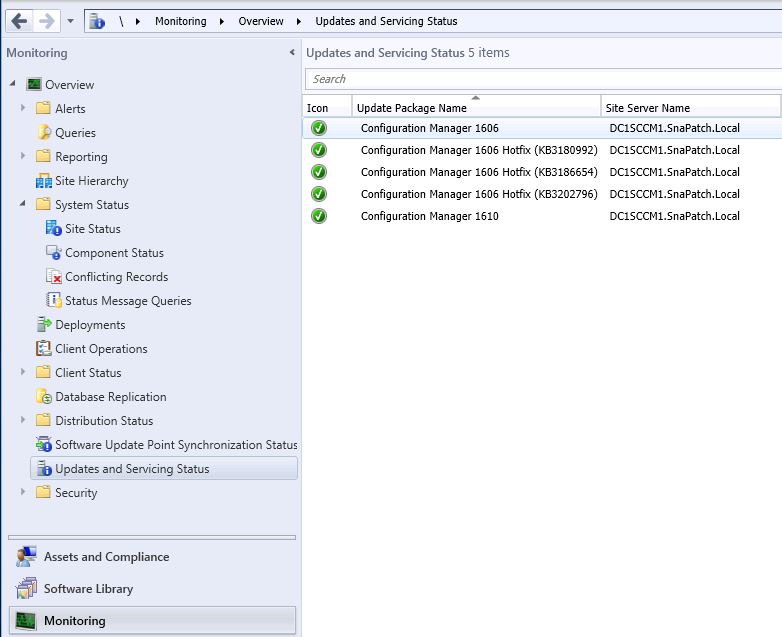Expand the Alerts tree node
782x637 pixels.
(x=23, y=108)
